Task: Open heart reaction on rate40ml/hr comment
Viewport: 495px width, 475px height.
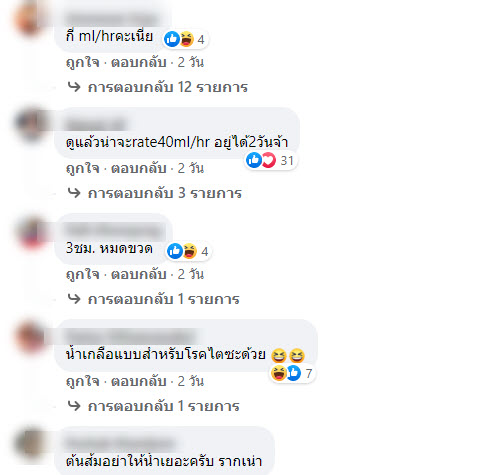Action: coord(269,160)
